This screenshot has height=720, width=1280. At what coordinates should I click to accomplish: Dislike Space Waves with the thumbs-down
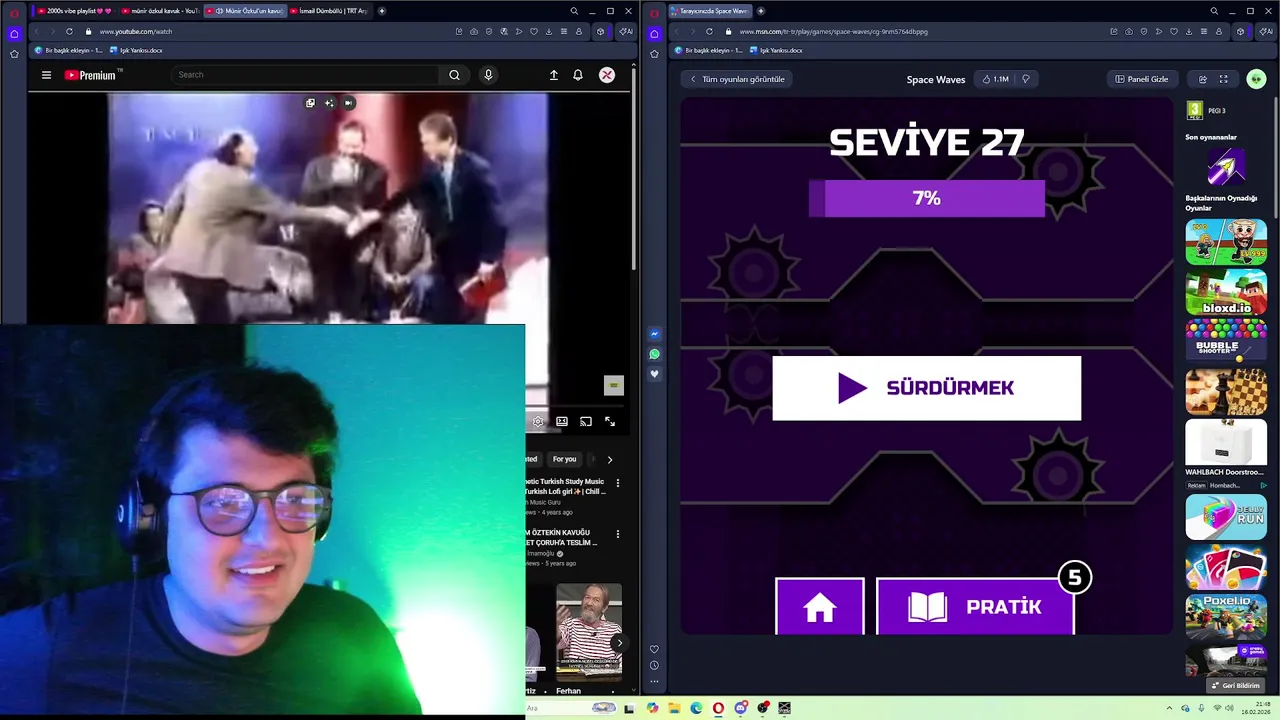click(1025, 79)
